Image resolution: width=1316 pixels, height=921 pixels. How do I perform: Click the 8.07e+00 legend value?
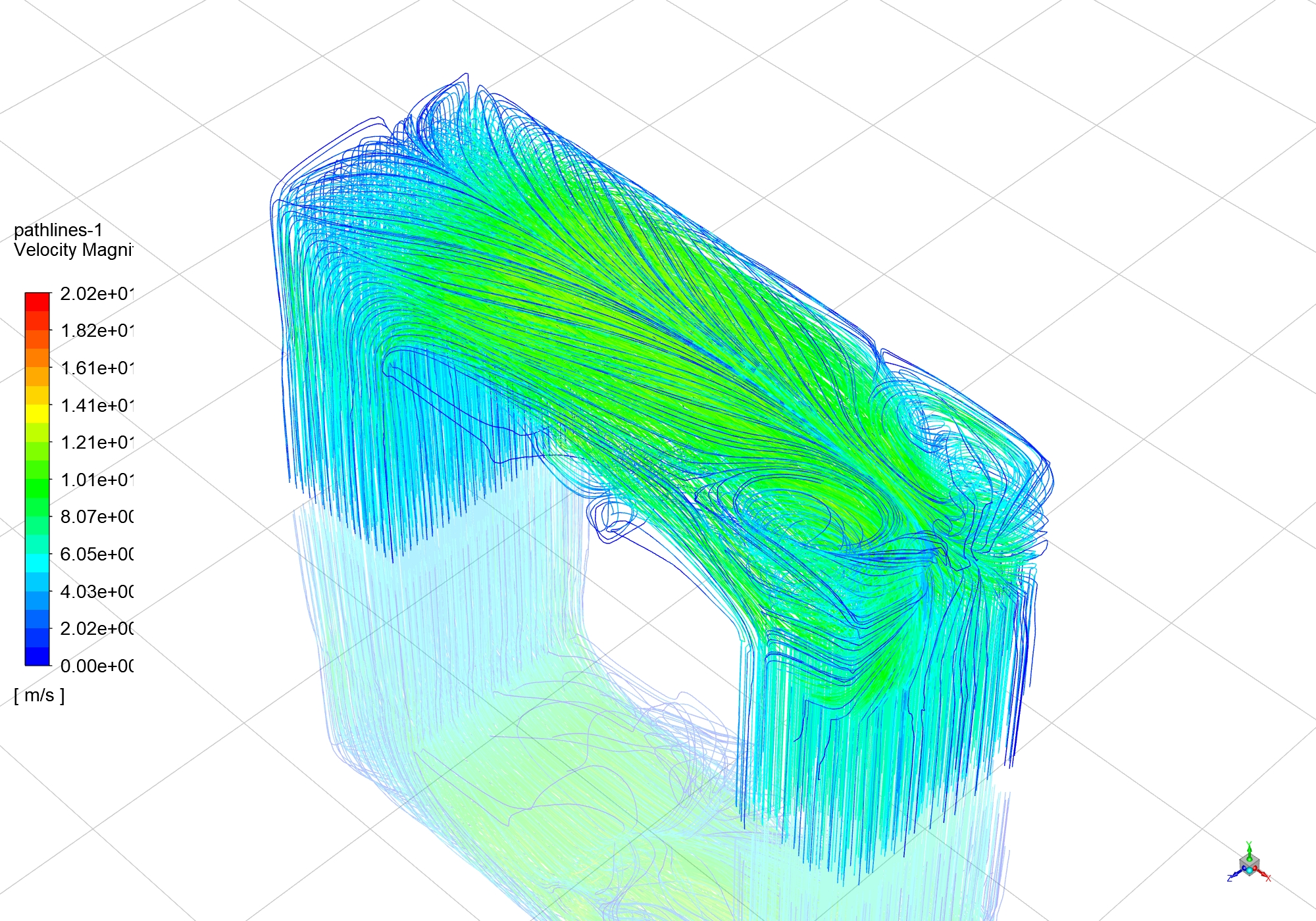96,516
